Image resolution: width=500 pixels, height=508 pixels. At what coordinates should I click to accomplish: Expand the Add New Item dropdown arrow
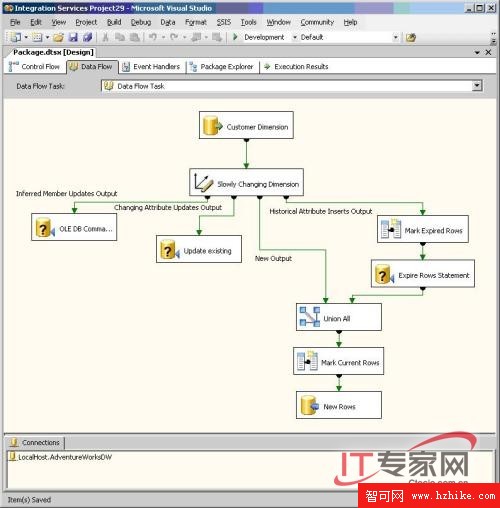(47, 37)
